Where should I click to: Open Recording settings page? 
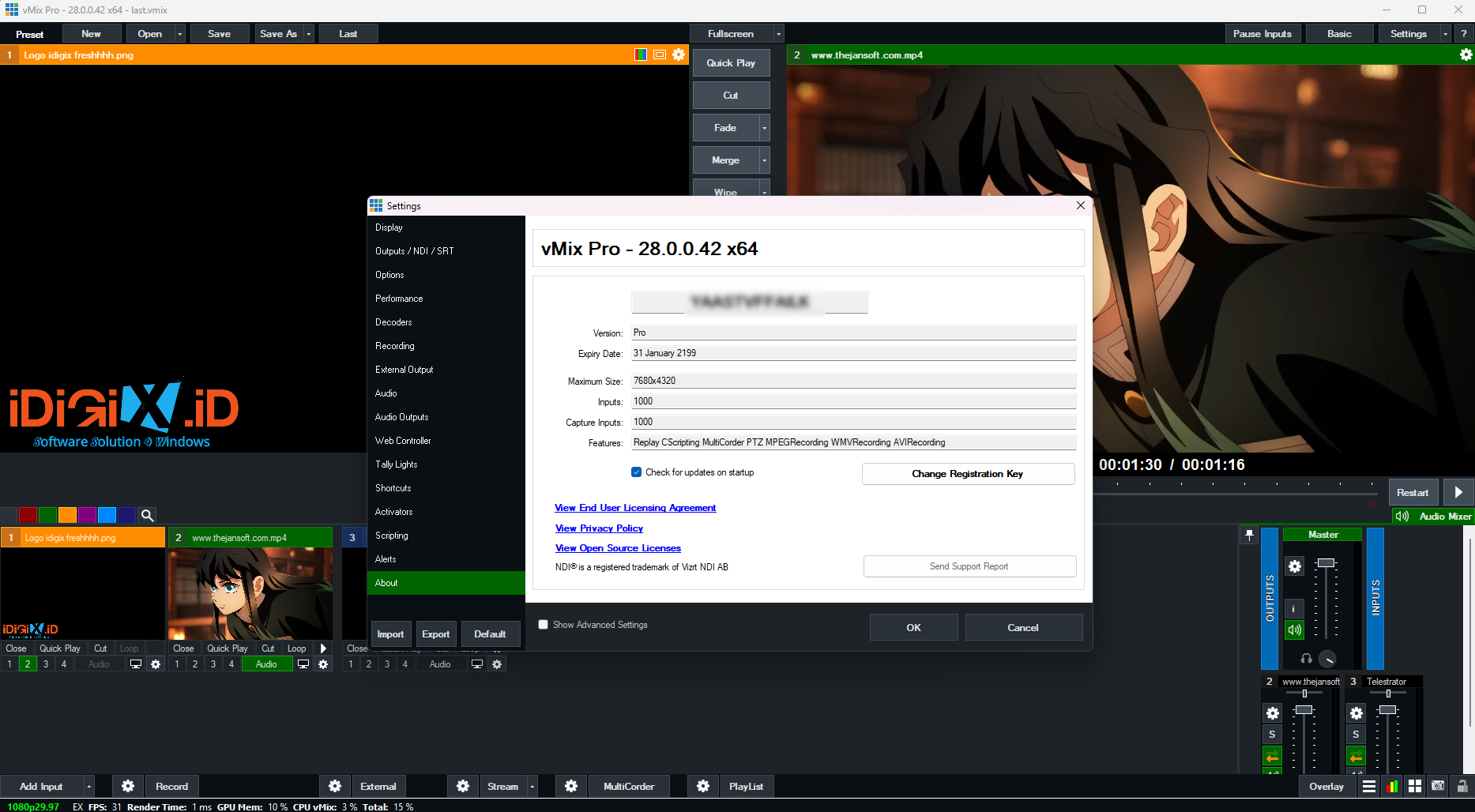click(446, 346)
